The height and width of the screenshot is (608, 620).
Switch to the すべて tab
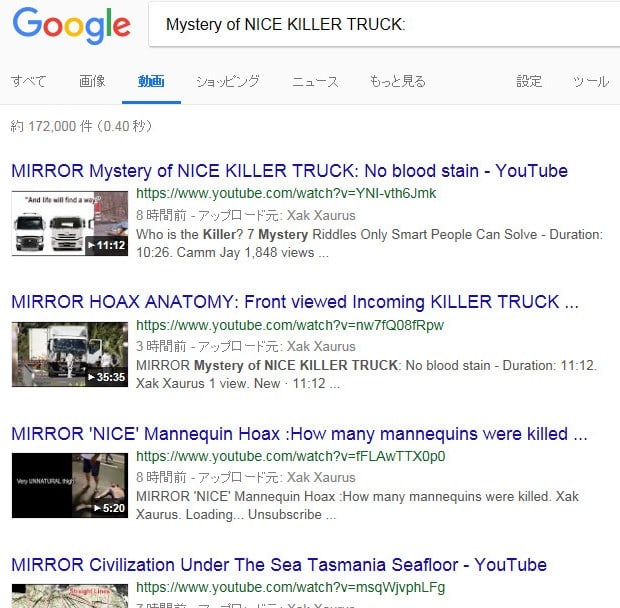pos(28,81)
